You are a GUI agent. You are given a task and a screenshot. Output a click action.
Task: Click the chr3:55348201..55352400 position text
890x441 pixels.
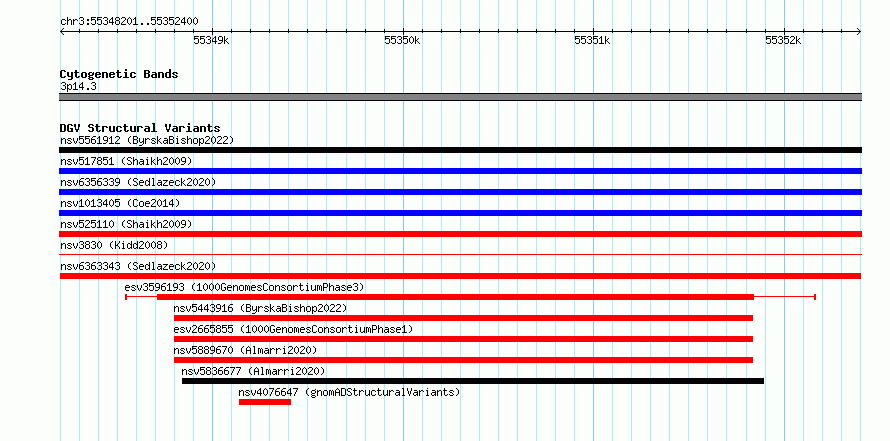[129, 22]
